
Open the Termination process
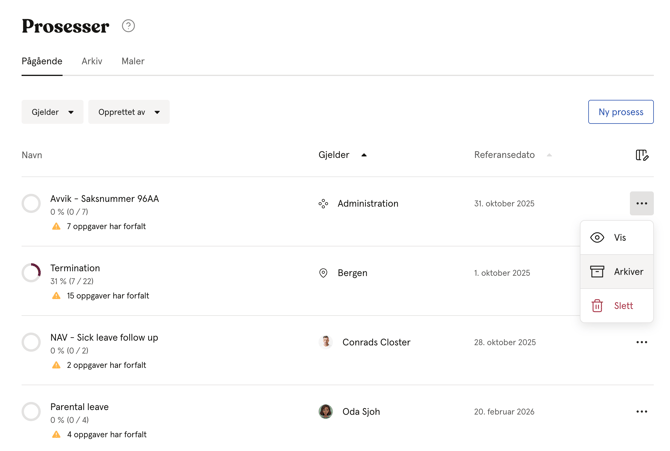coord(75,268)
